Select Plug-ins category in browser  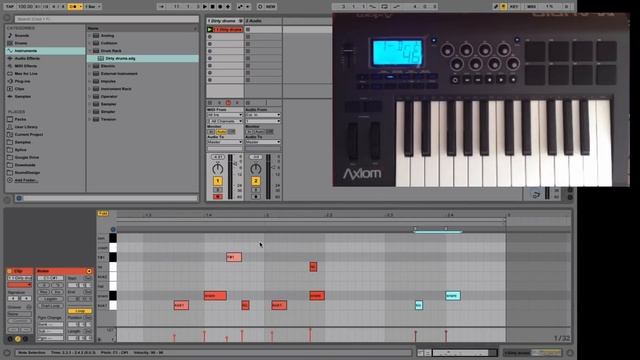point(22,81)
